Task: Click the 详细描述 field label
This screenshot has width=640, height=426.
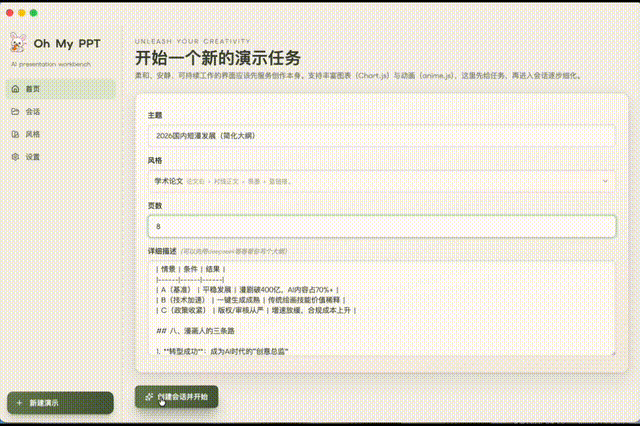Action: coord(162,251)
